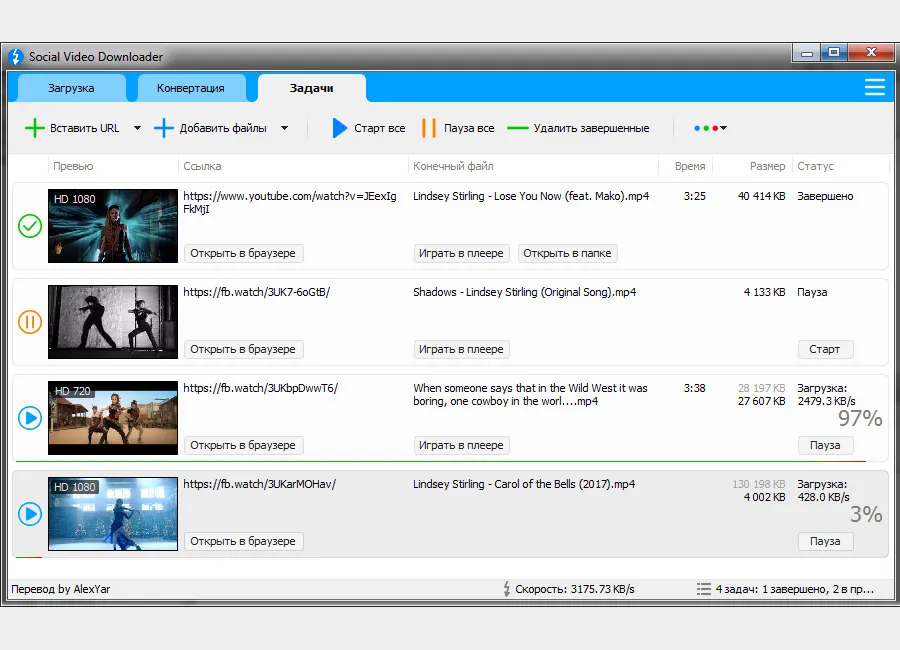Click the Ссылка column header
Image resolution: width=900 pixels, height=650 pixels.
202,166
